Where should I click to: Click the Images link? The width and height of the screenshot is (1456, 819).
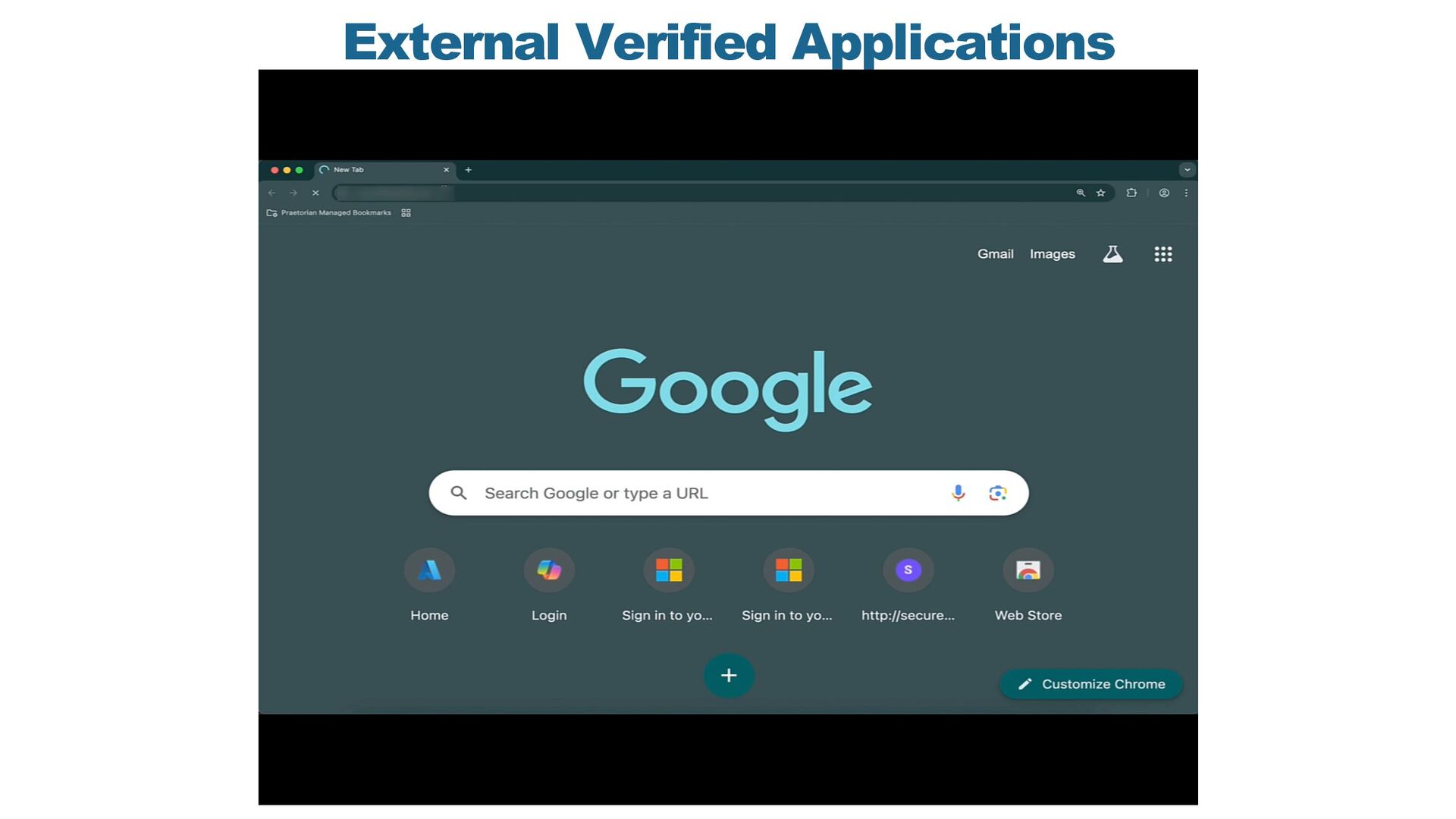coord(1052,254)
